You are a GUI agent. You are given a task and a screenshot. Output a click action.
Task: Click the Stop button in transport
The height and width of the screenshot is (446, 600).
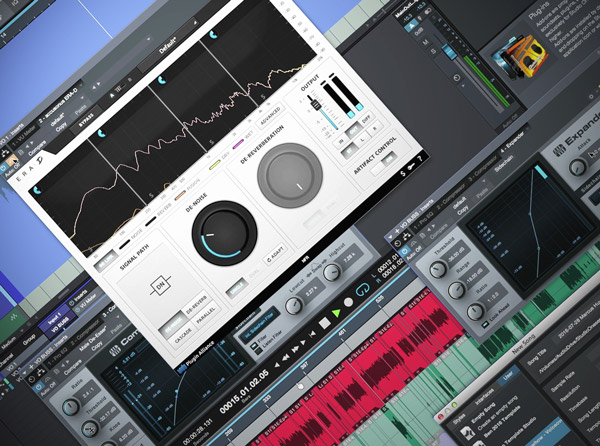324,323
